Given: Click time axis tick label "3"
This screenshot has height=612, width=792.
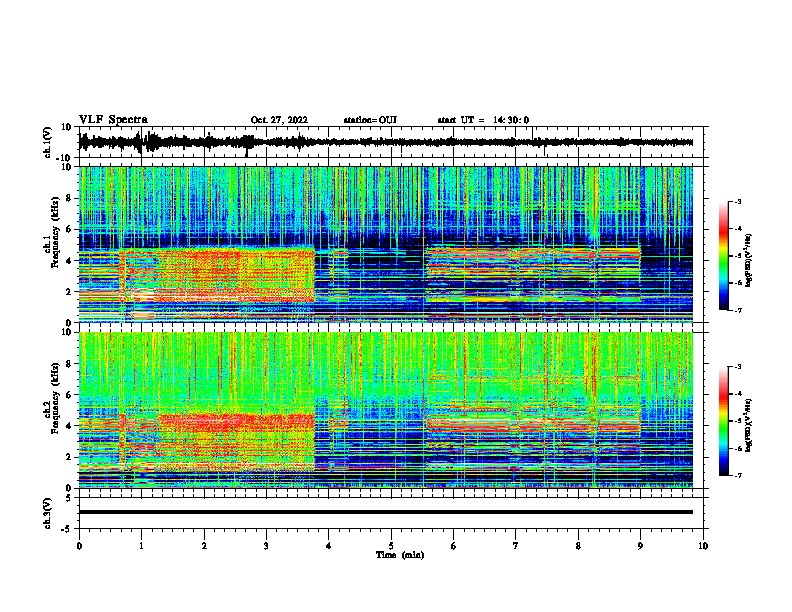Looking at the screenshot, I should pos(266,546).
